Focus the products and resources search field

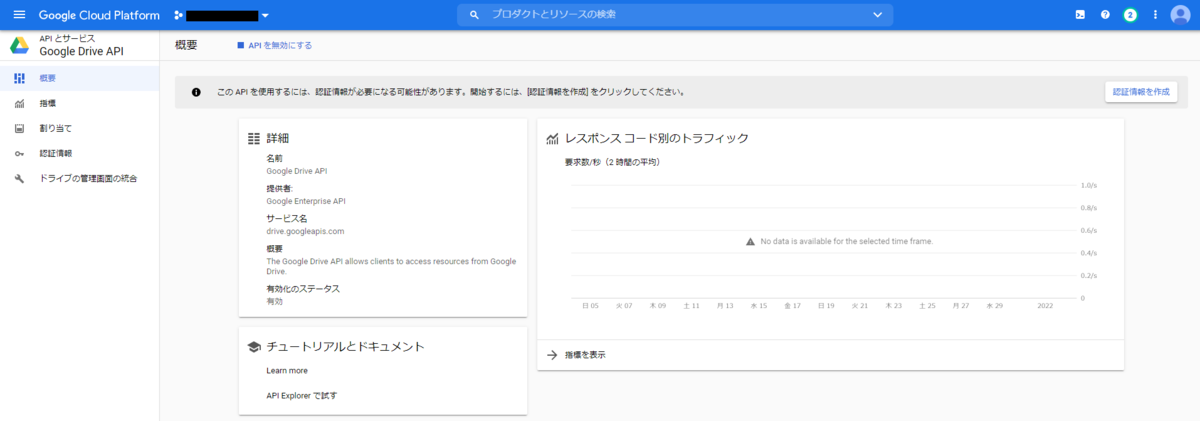(675, 15)
